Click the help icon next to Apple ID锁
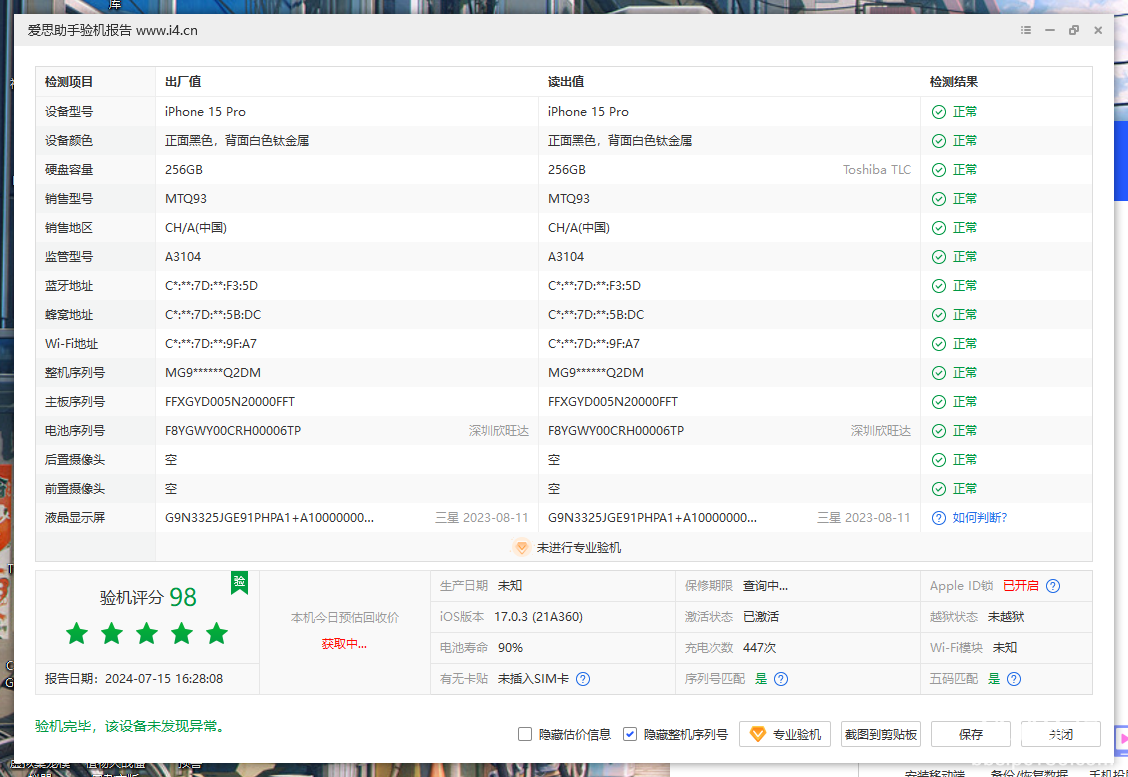1128x777 pixels. pos(1053,586)
